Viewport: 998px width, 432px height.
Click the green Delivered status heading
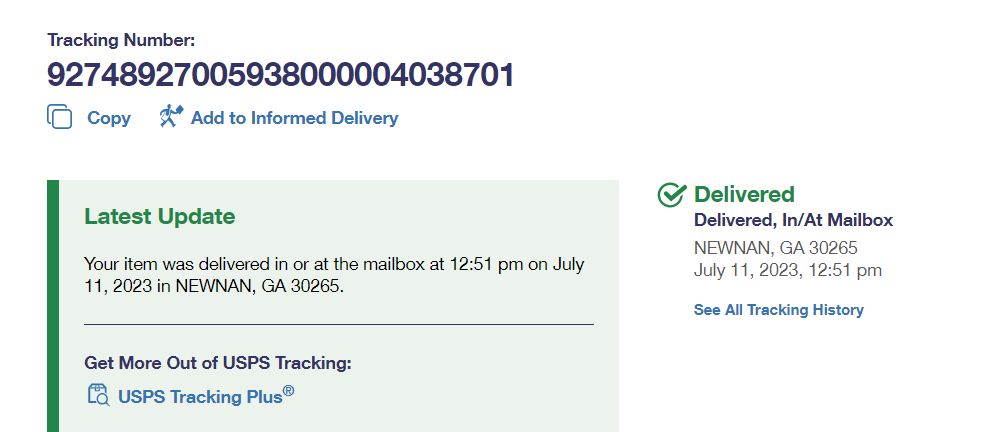click(744, 194)
